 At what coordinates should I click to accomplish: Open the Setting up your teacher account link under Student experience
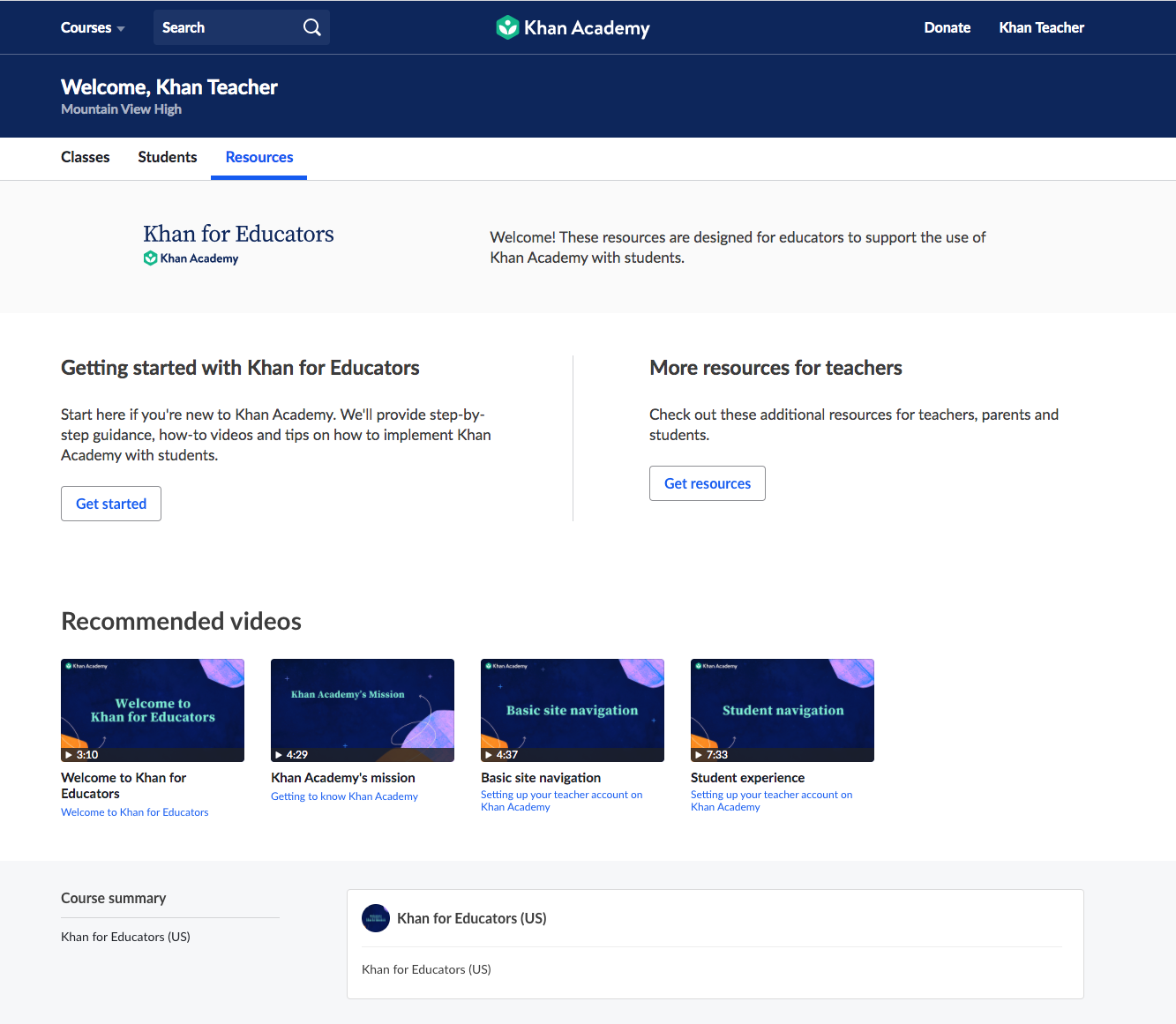(x=772, y=801)
